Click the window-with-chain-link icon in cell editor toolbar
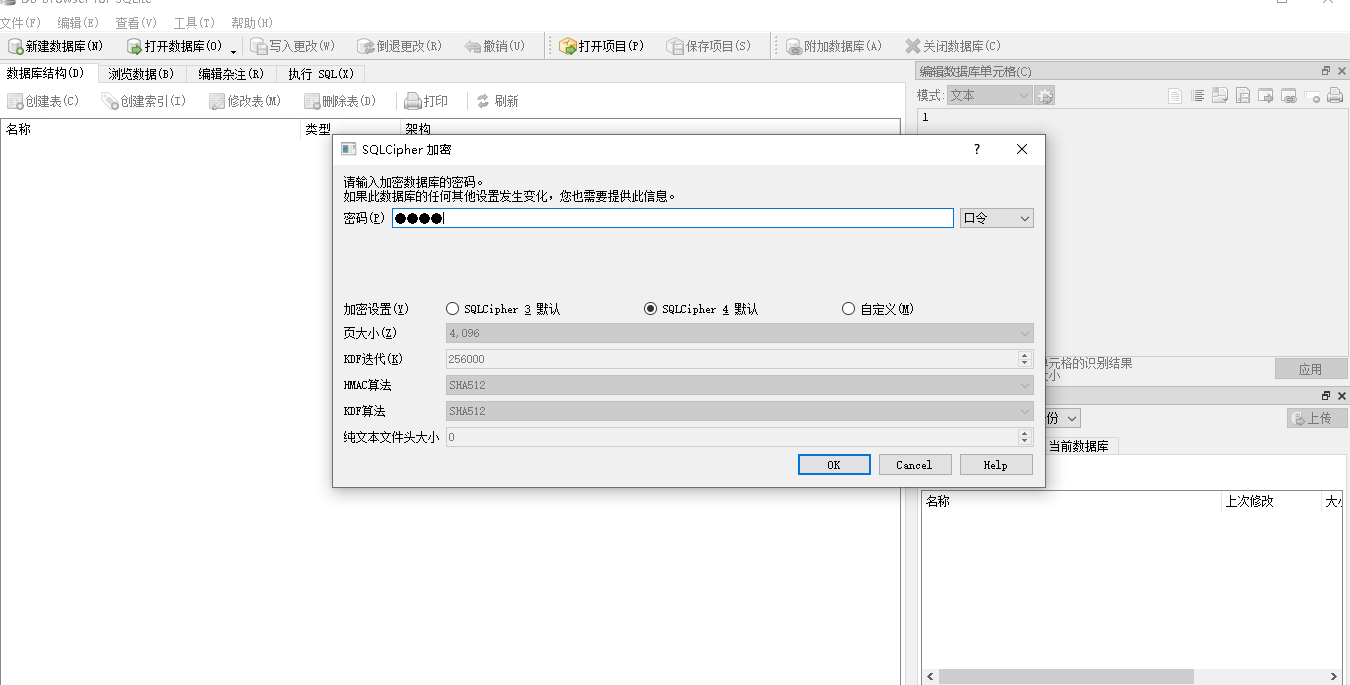1350x685 pixels. pyautogui.click(x=1289, y=96)
